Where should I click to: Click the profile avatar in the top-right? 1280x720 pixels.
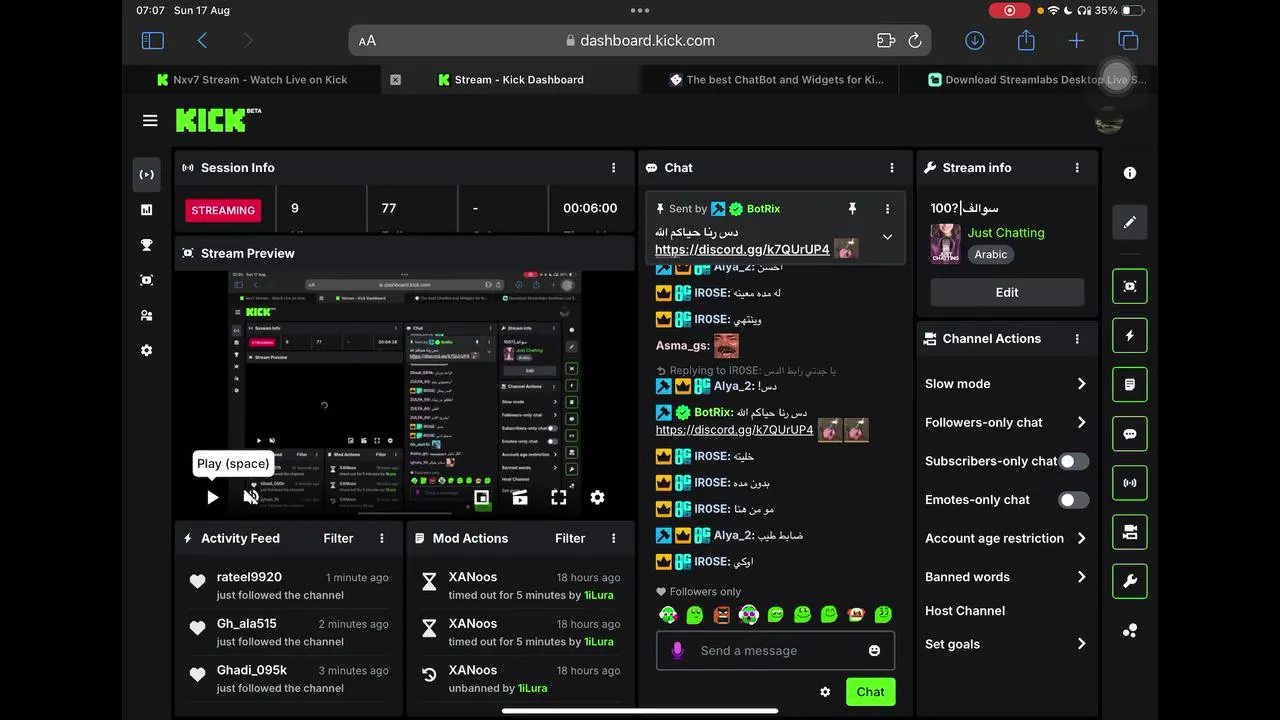coord(1109,121)
